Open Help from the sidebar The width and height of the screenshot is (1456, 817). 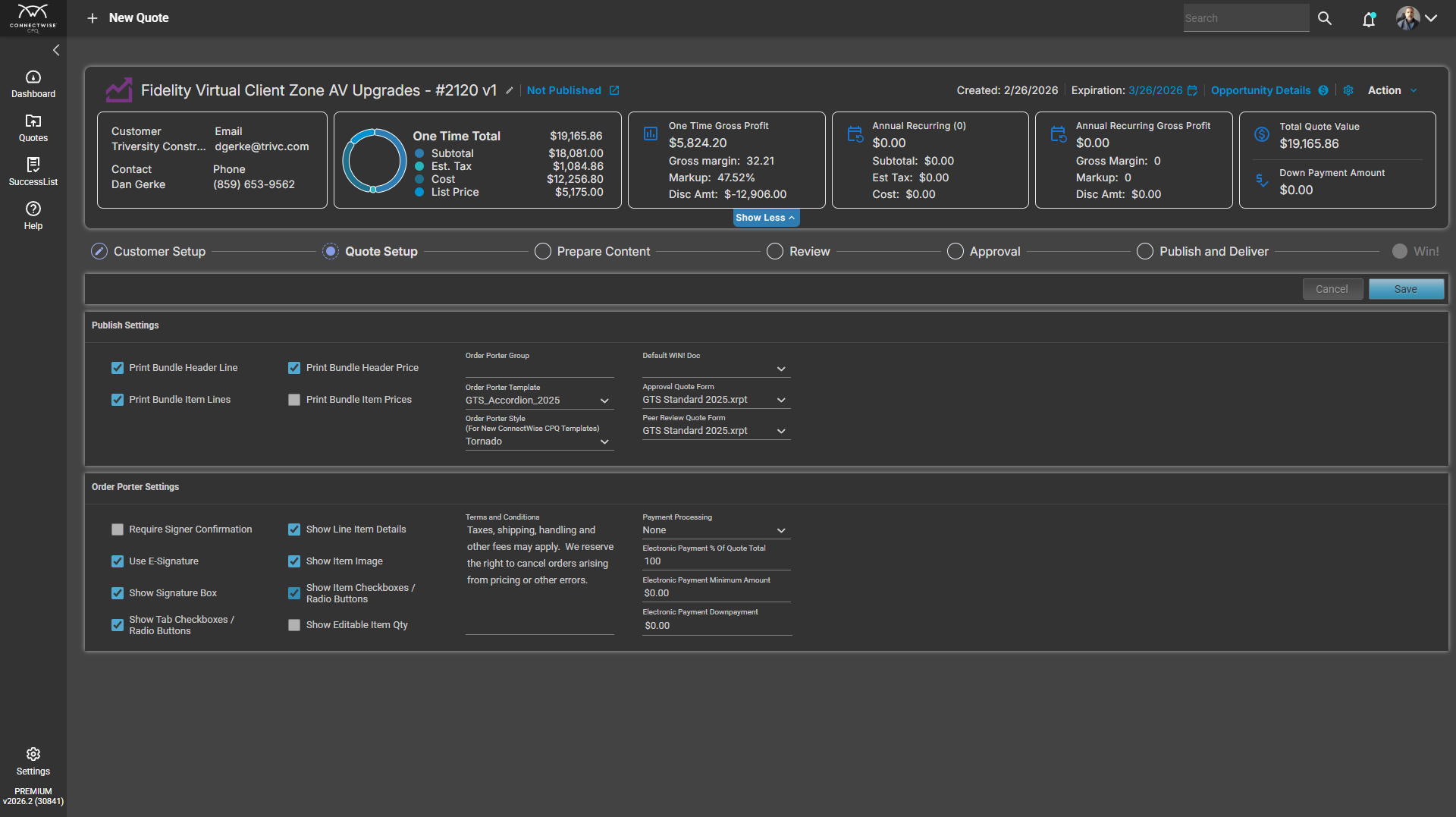33,215
